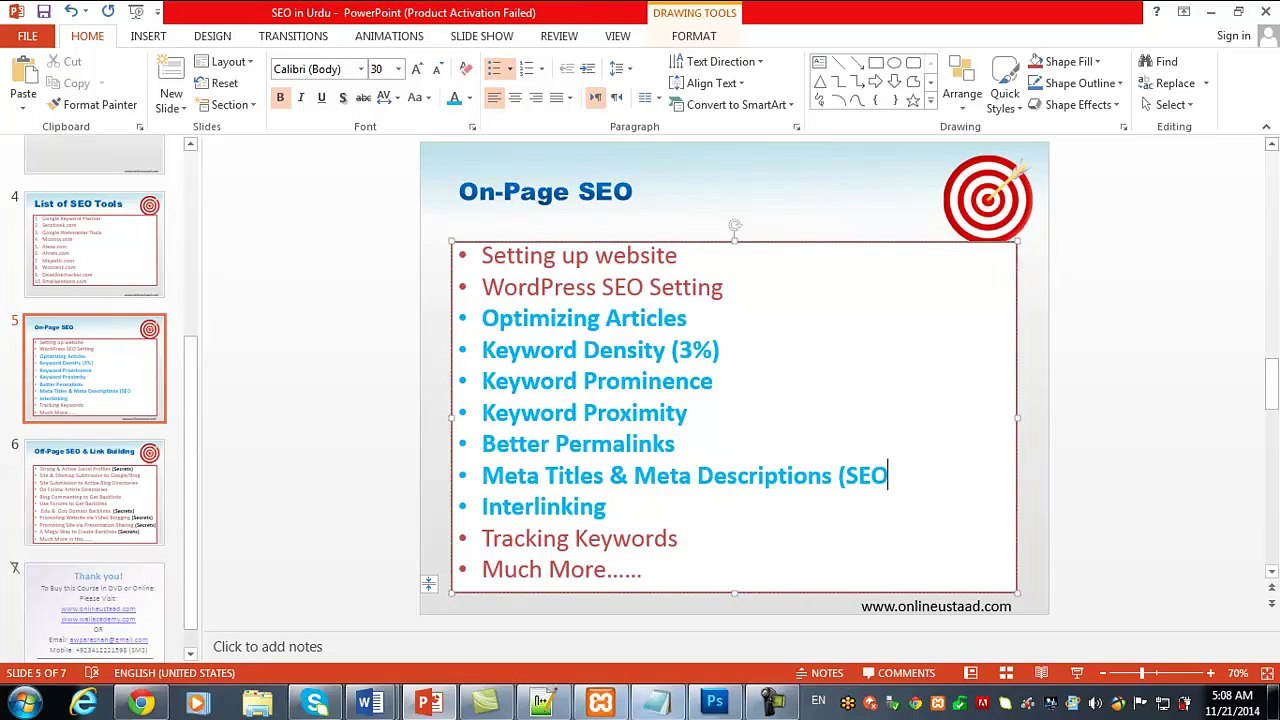Insert a New Slide
1280x720 pixels.
[x=171, y=85]
